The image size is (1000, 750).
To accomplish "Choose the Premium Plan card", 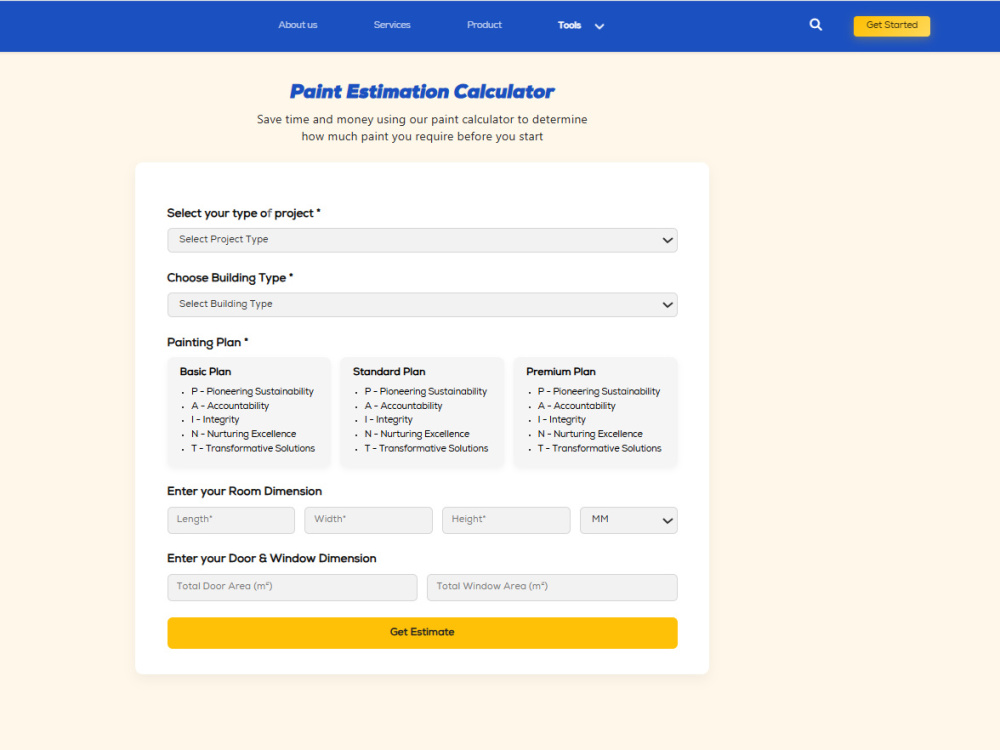I will coord(596,412).
